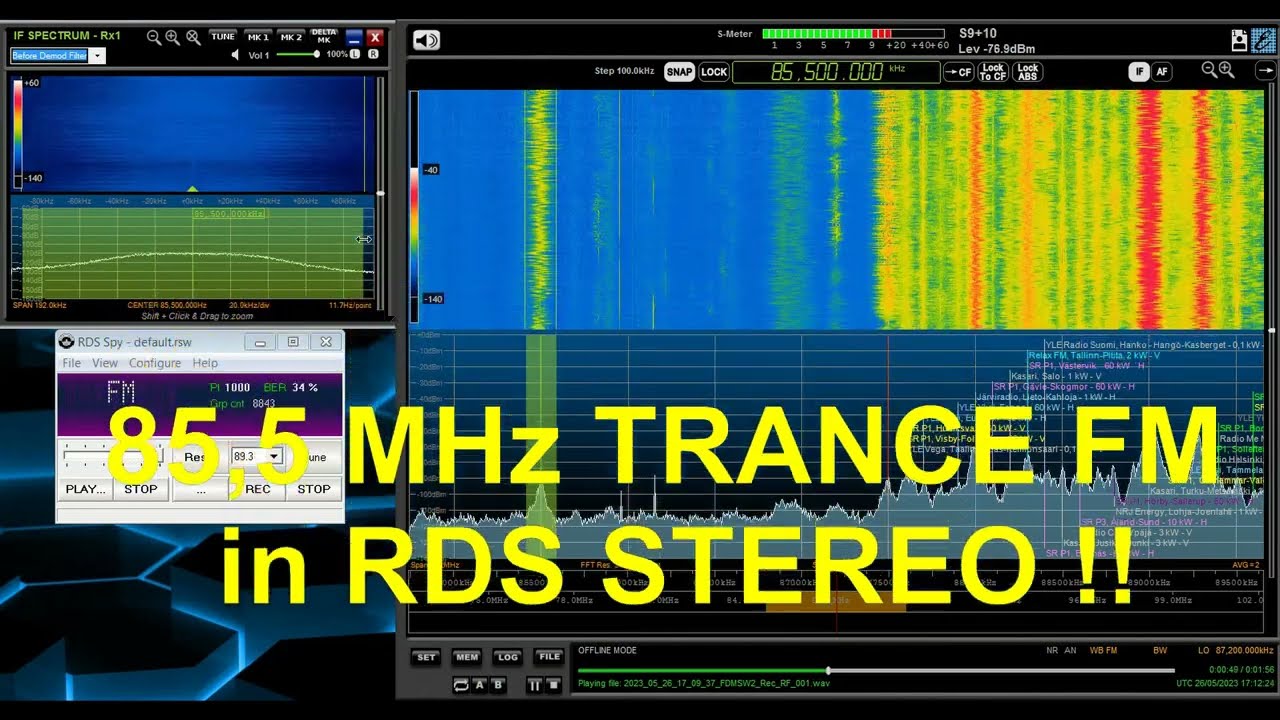This screenshot has width=1280, height=720.
Task: Click the playback progress bar handle
Action: (828, 671)
